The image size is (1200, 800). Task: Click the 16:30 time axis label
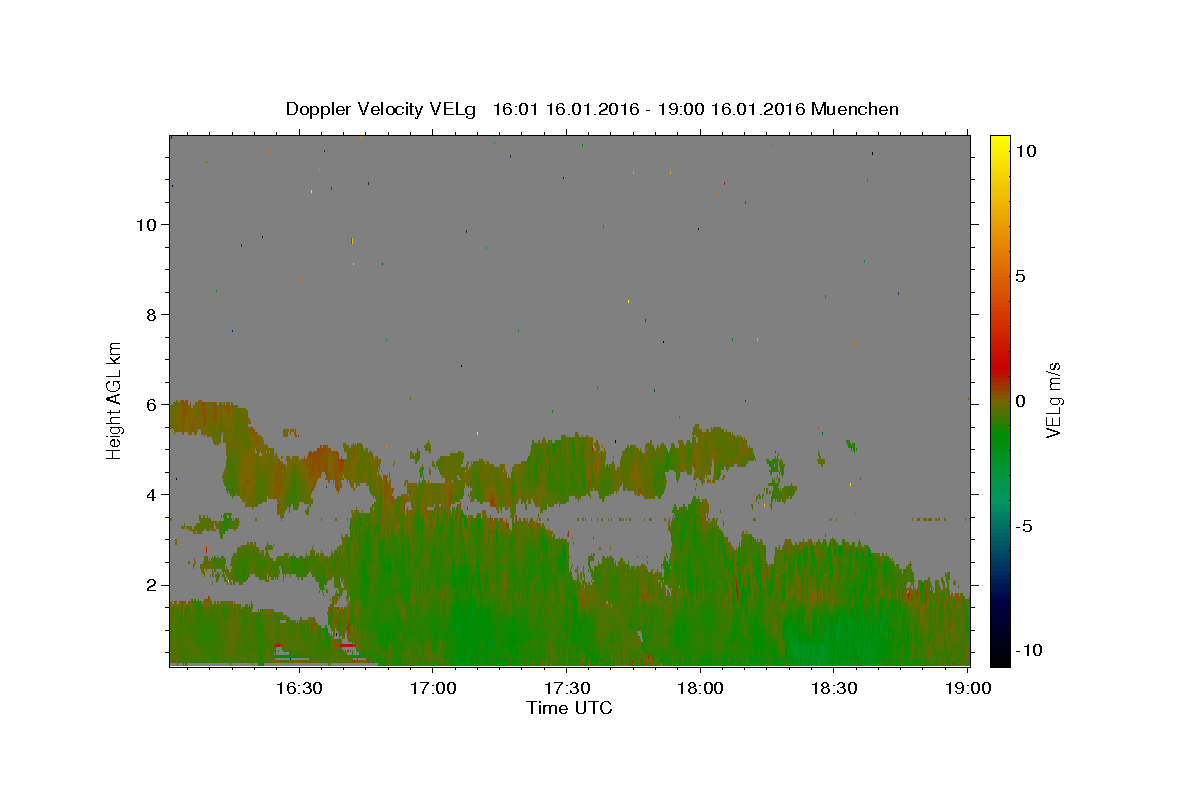point(298,688)
